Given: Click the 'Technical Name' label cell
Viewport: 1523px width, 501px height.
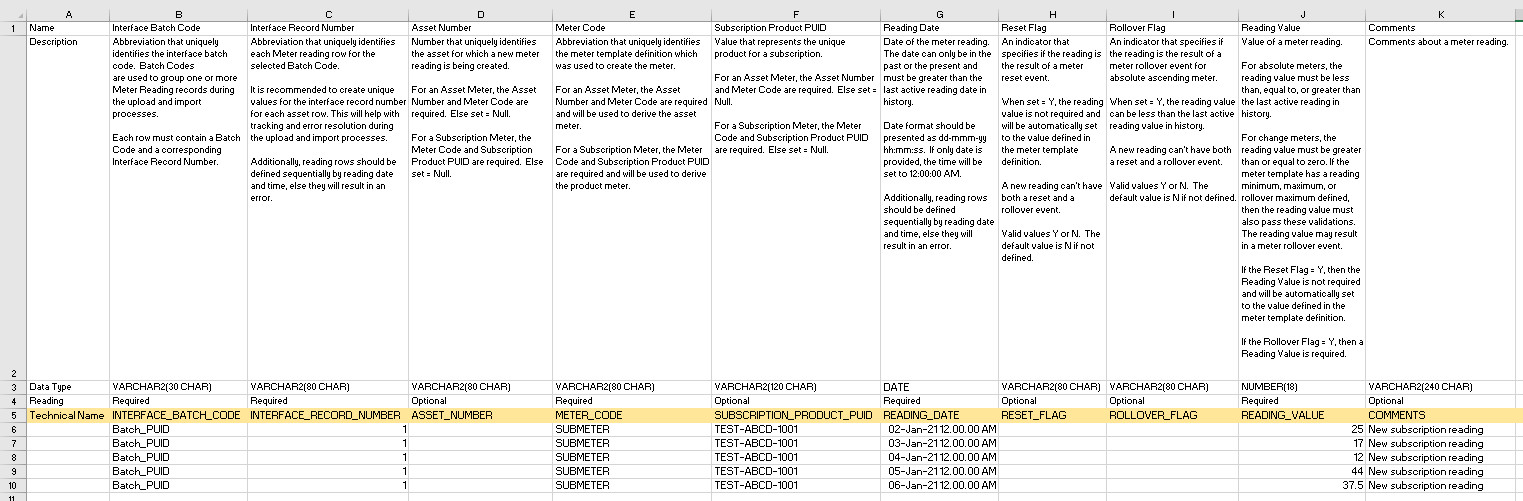Looking at the screenshot, I should (68, 414).
